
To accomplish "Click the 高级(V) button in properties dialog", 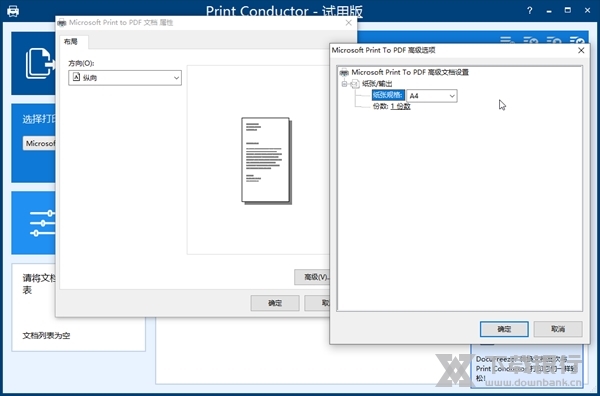I will click(312, 277).
